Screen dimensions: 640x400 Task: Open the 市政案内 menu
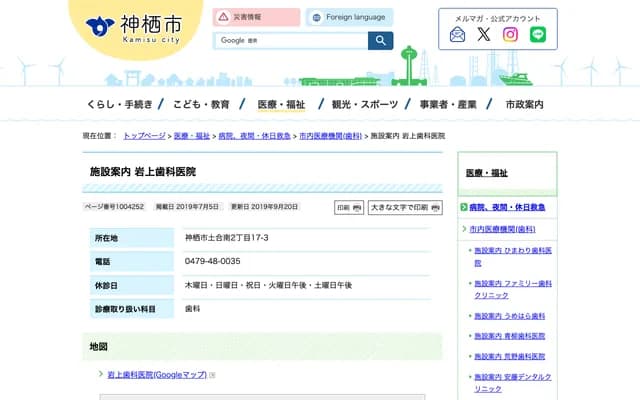point(524,104)
